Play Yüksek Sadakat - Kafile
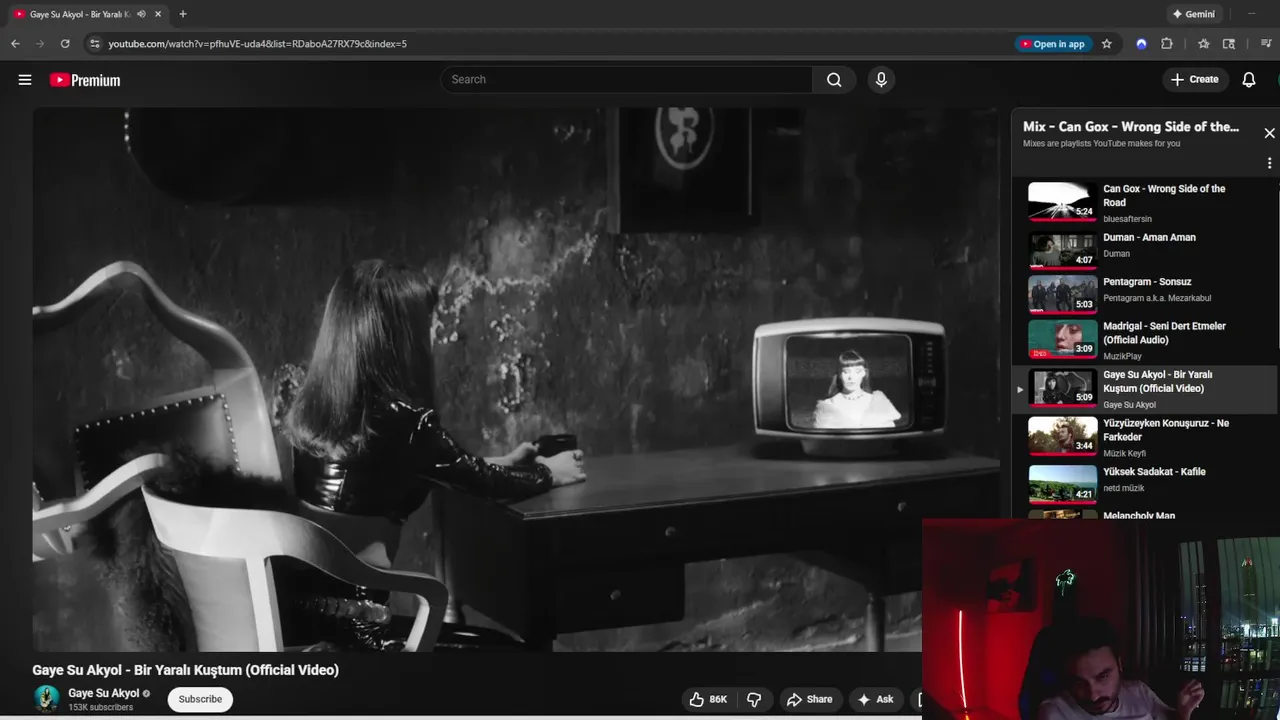The height and width of the screenshot is (720, 1280). point(1154,471)
